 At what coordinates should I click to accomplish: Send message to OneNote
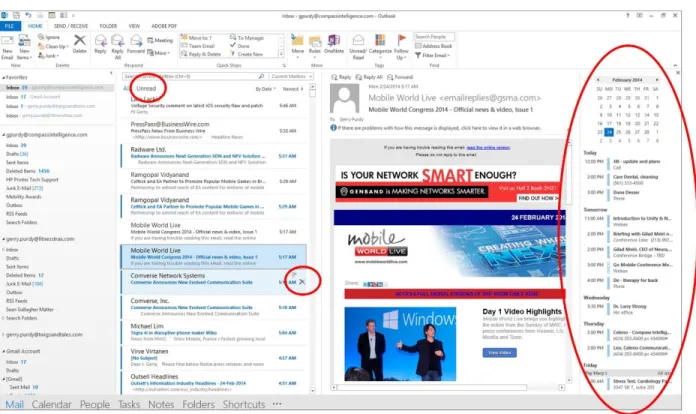334,44
